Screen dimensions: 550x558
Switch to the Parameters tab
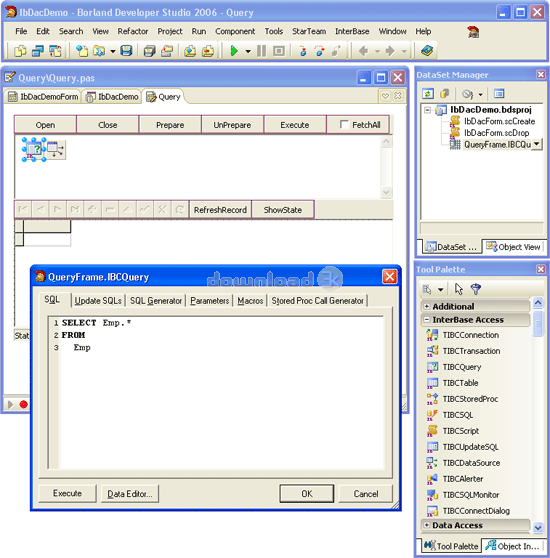pos(210,301)
